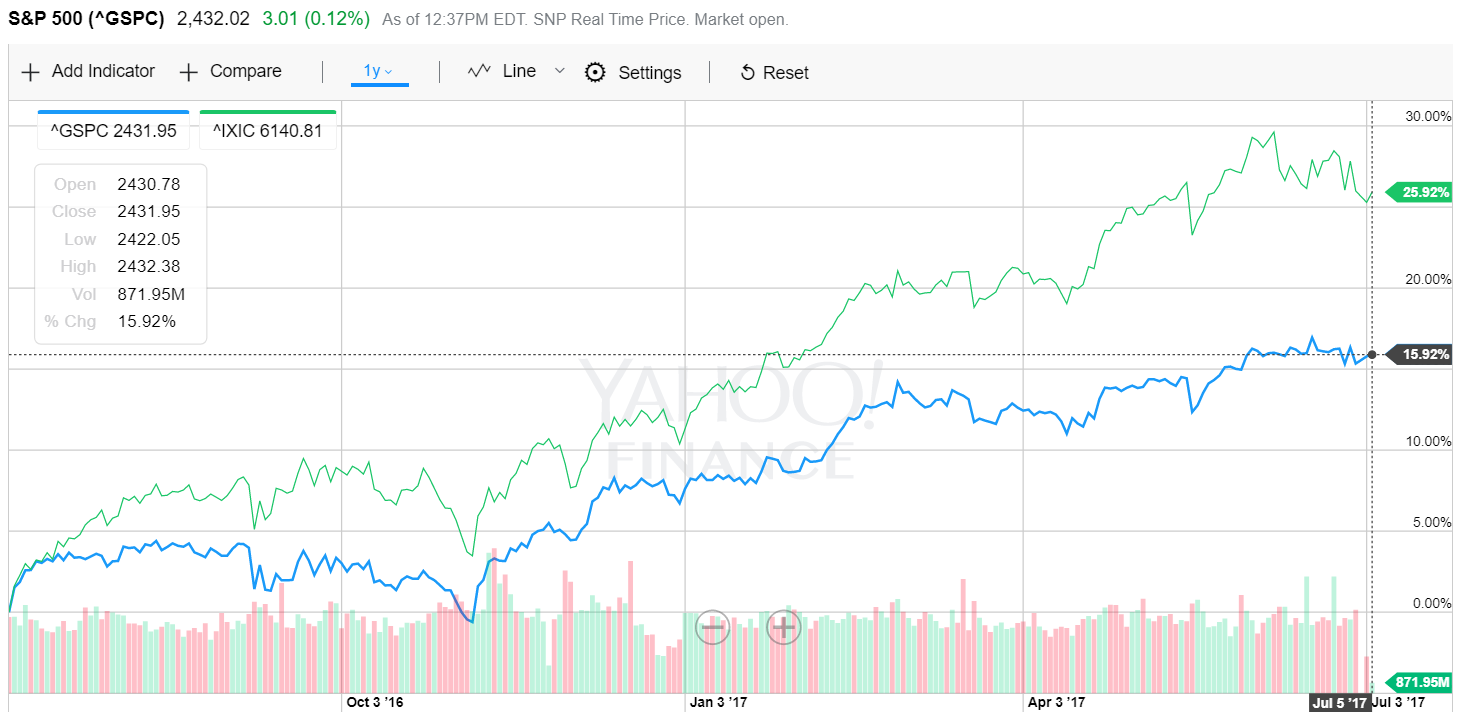Click the line chart type icon
Image resolution: width=1458 pixels, height=719 pixels.
(x=480, y=71)
